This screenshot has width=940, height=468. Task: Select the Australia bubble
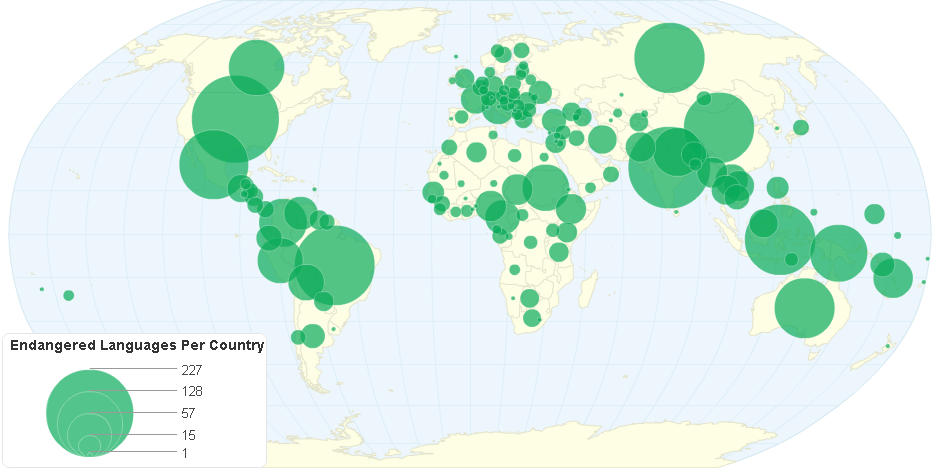[x=805, y=309]
